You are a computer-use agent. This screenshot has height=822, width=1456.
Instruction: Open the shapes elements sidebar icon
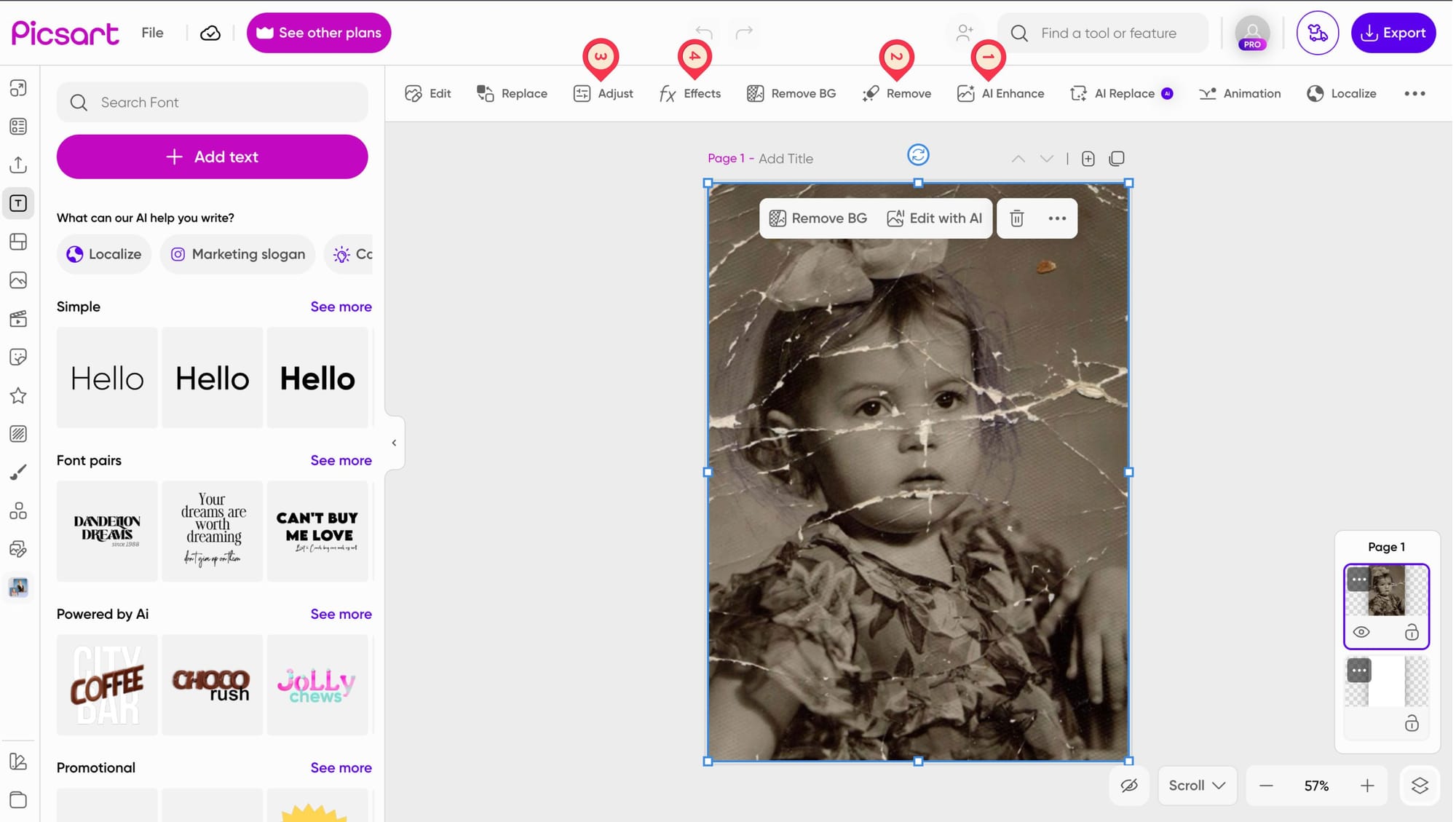click(x=18, y=511)
